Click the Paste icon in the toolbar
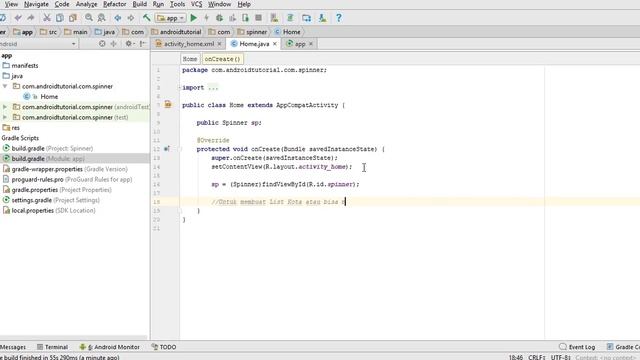 pyautogui.click(x=73, y=18)
